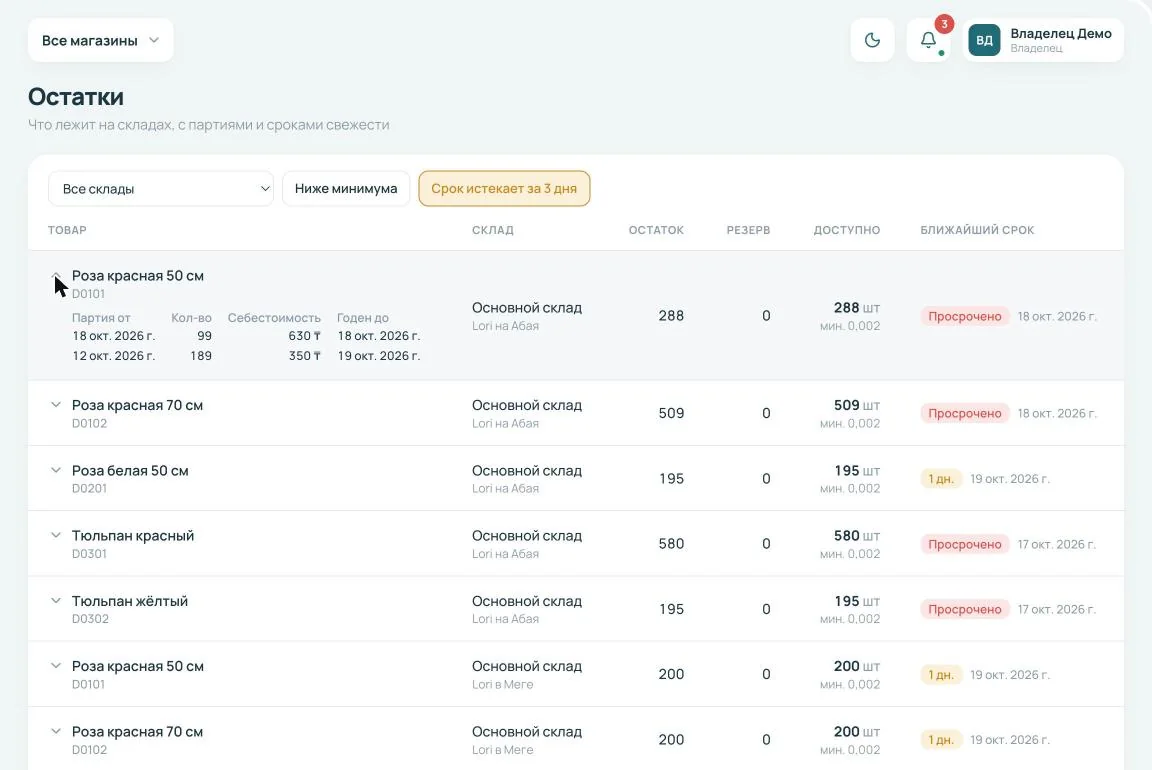Click the Склад column header

click(493, 230)
